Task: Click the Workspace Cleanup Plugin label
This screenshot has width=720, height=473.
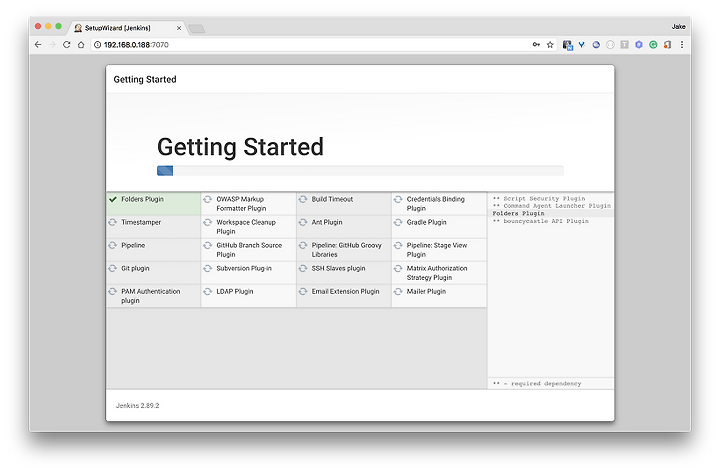Action: (x=246, y=227)
